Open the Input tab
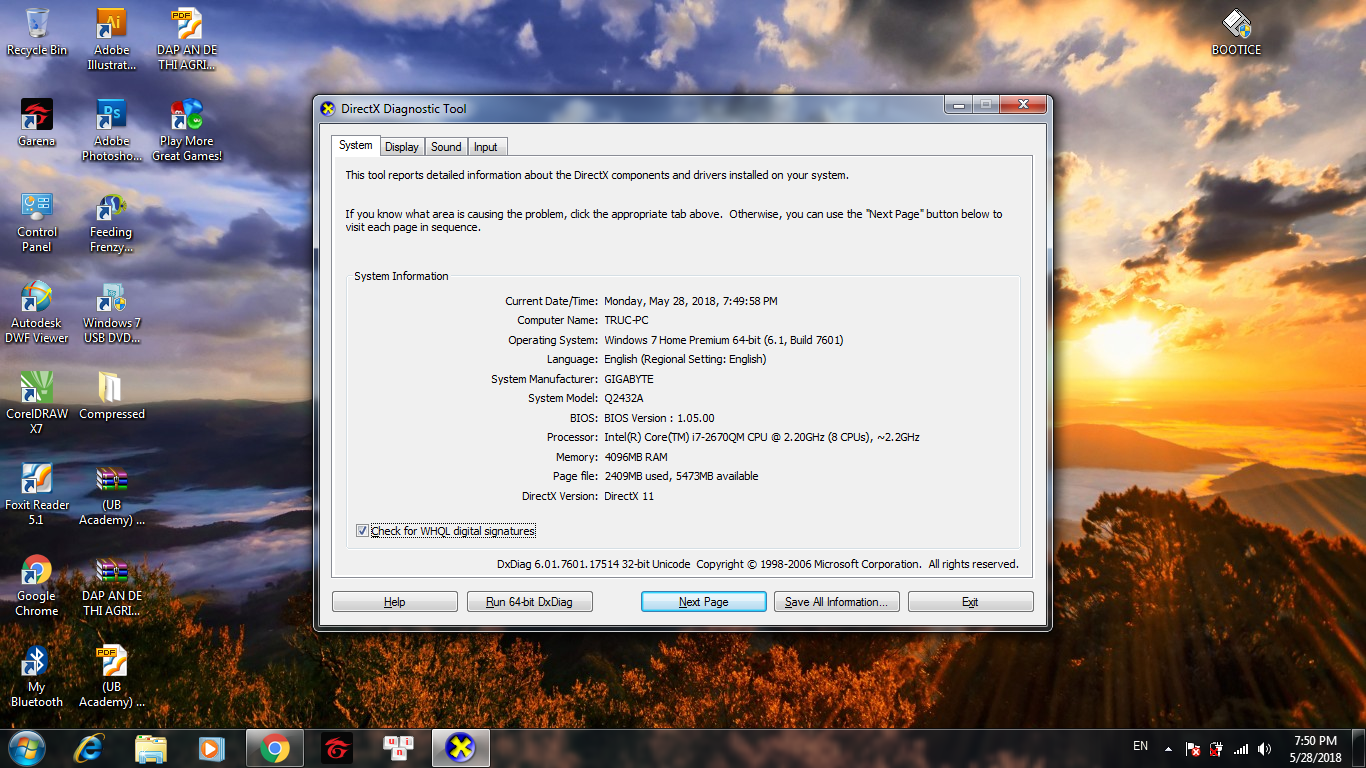 coord(486,147)
